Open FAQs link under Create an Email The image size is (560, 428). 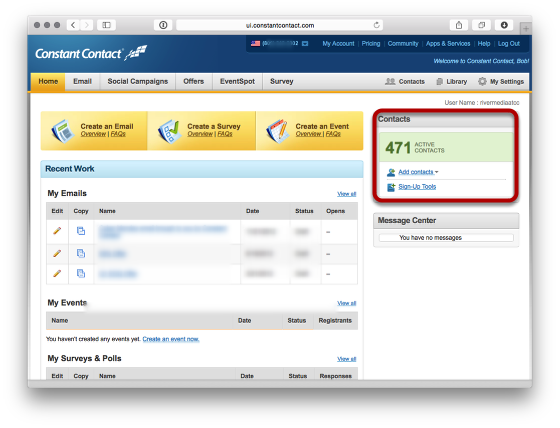click(118, 134)
